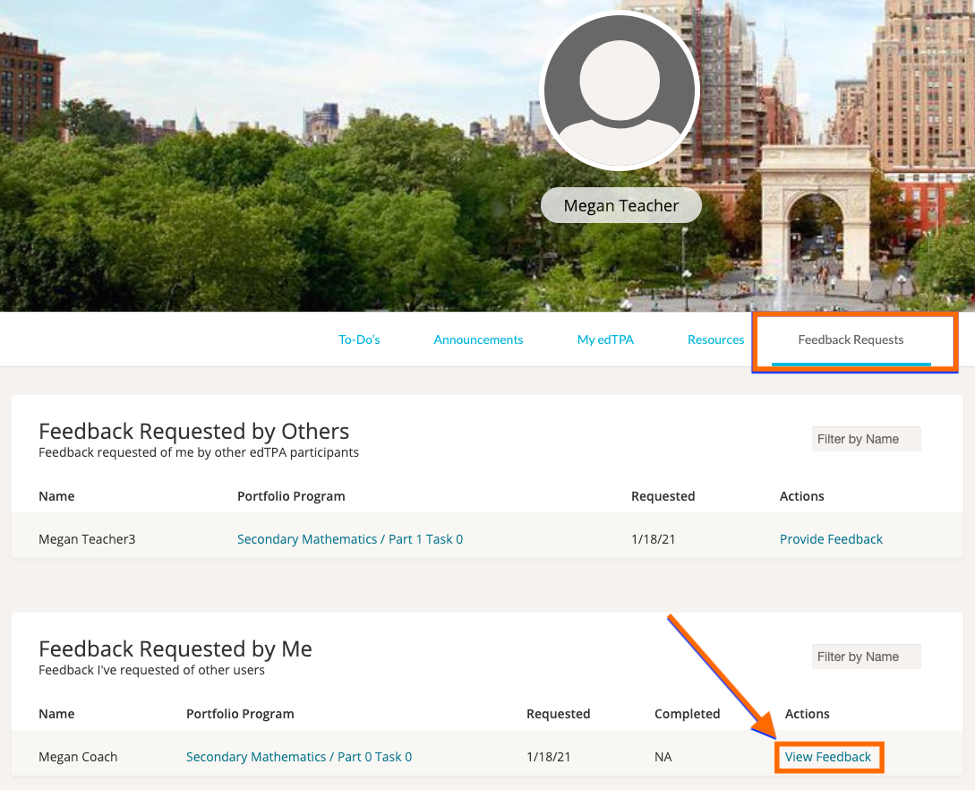Click the default profile avatar icon
Viewport: 977px width, 791px height.
coord(619,90)
